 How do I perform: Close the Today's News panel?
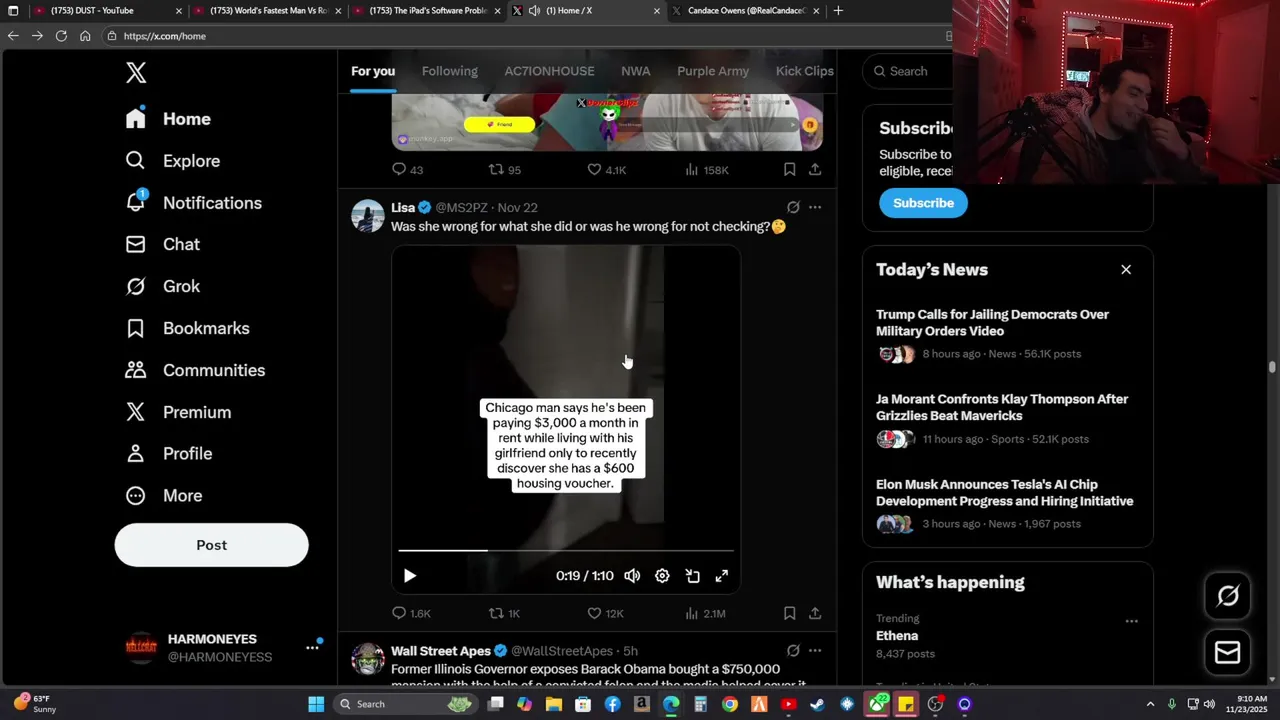pyautogui.click(x=1126, y=270)
